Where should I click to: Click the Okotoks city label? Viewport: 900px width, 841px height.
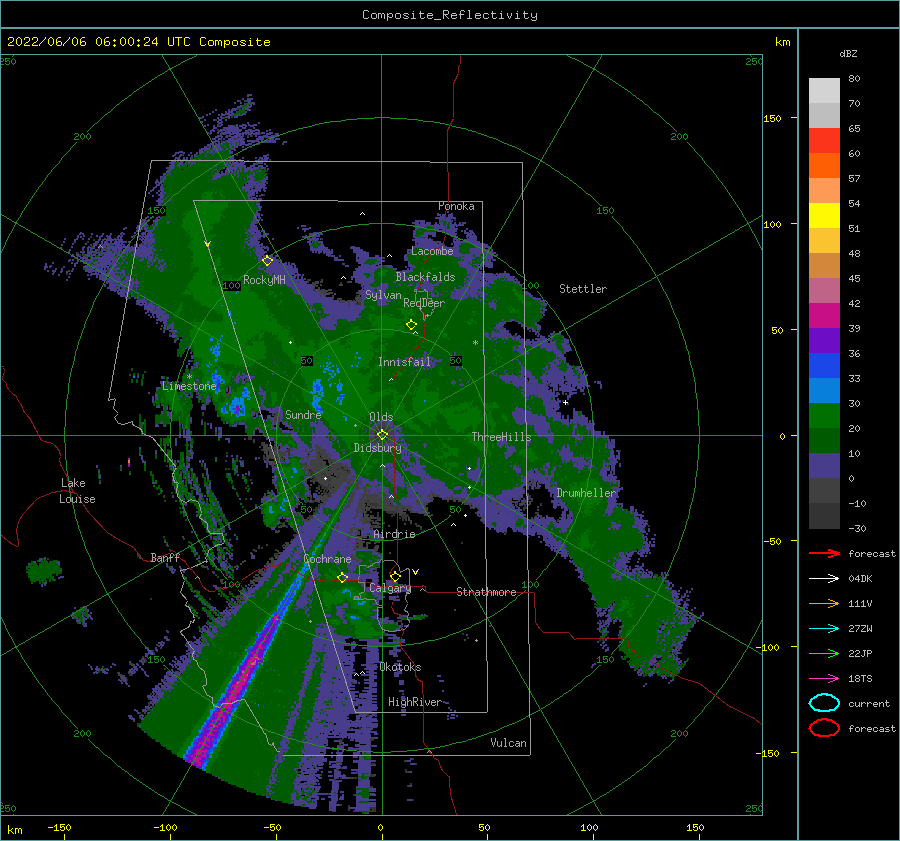point(400,667)
